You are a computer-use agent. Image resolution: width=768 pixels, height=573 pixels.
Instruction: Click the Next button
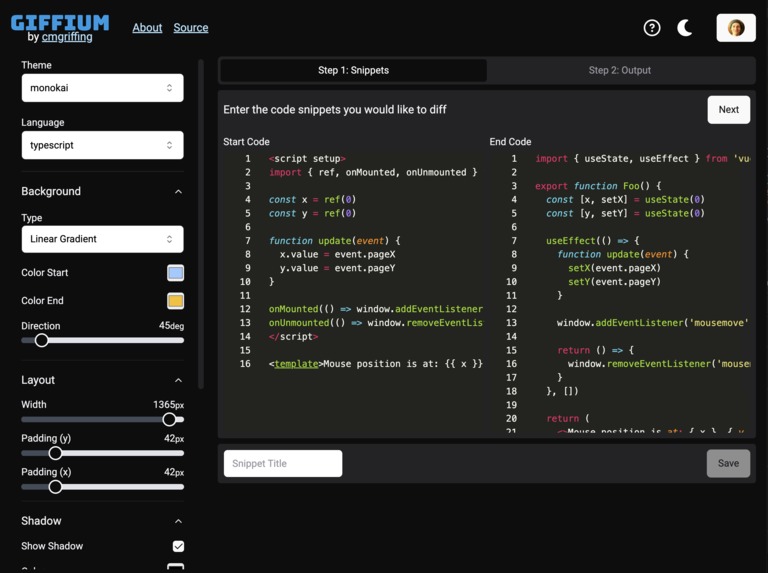(x=728, y=110)
